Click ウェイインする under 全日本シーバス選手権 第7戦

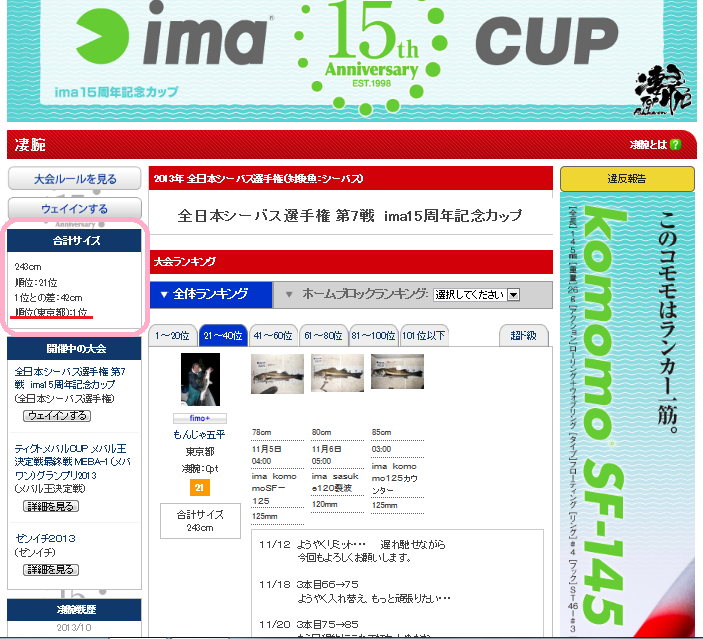click(x=57, y=416)
